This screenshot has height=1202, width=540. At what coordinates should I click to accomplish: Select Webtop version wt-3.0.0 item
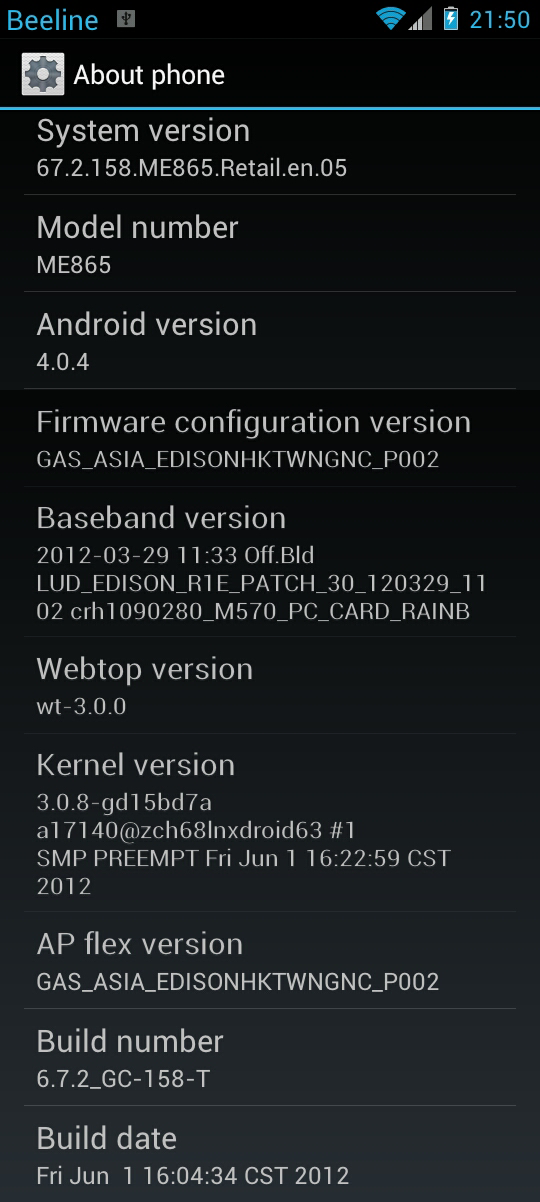coord(270,685)
